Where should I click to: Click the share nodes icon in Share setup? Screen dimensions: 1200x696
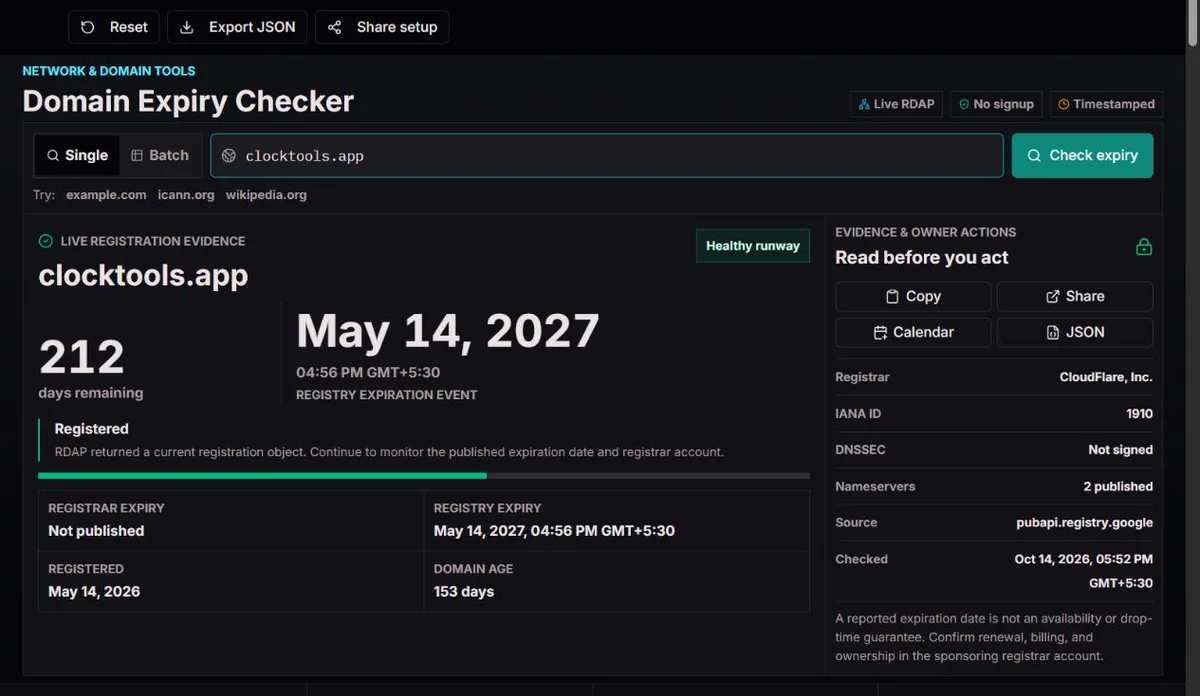click(335, 27)
